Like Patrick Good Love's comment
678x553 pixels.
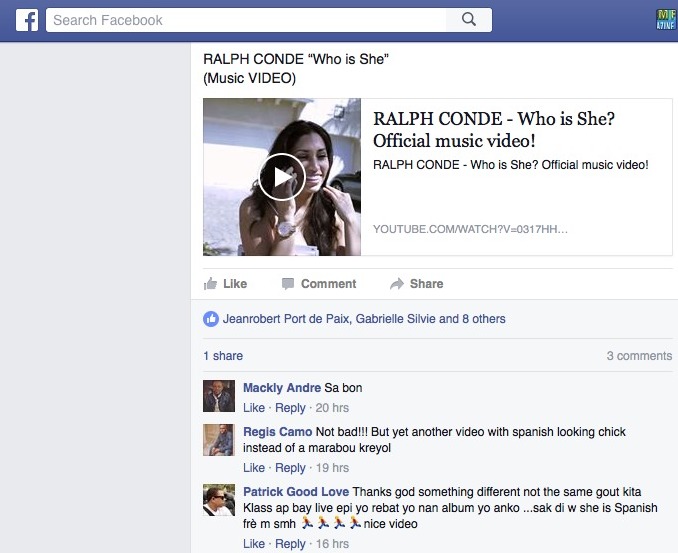point(254,544)
